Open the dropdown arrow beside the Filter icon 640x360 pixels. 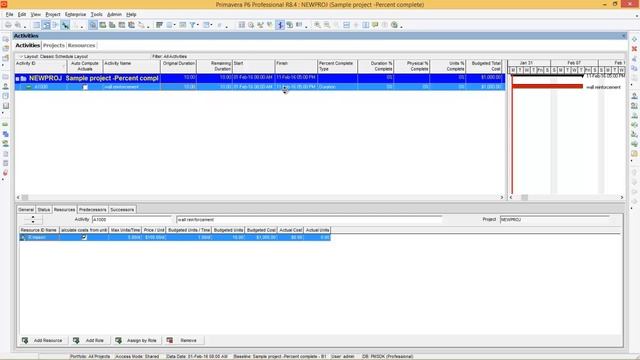click(198, 25)
